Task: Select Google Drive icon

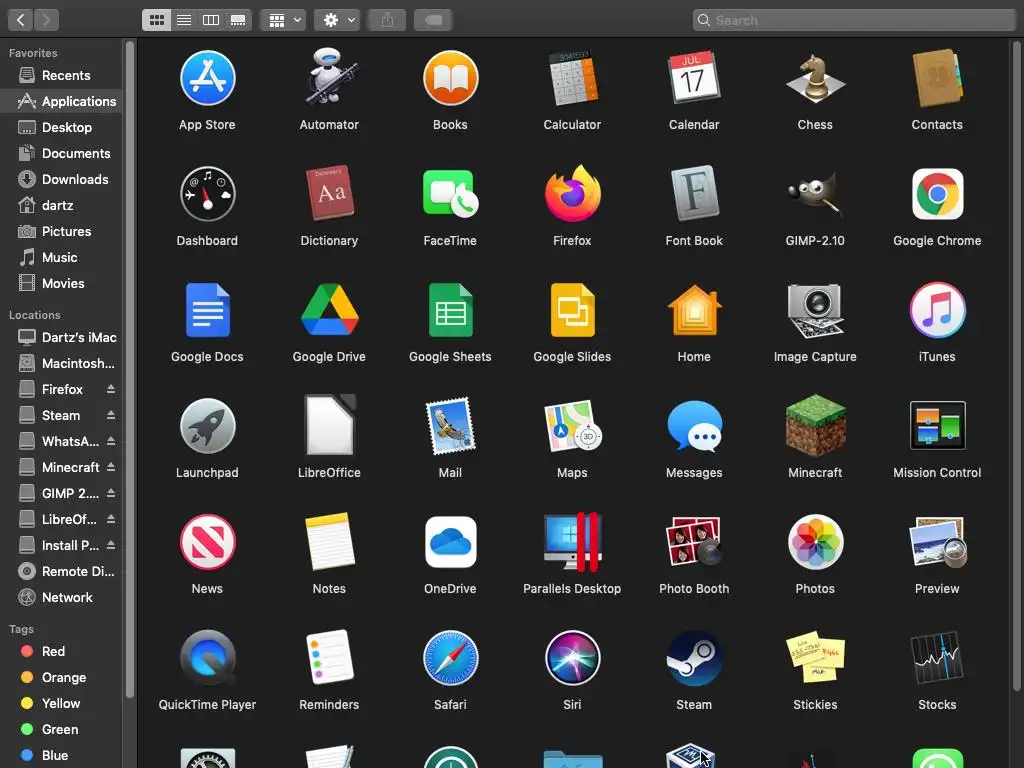Action: click(x=328, y=310)
